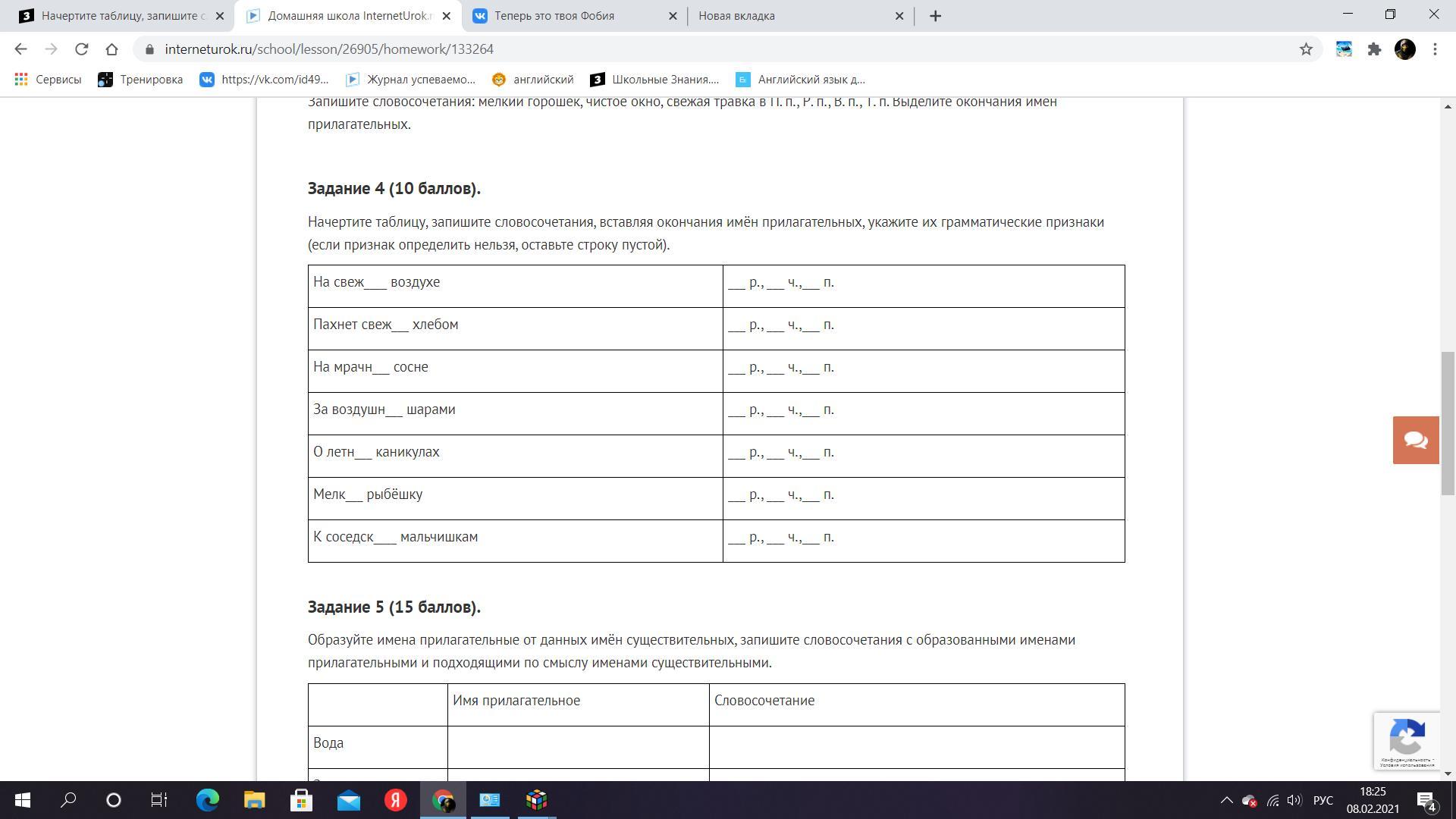Close the 'Начертите таблицу' tab
1456x819 pixels.
pos(220,16)
